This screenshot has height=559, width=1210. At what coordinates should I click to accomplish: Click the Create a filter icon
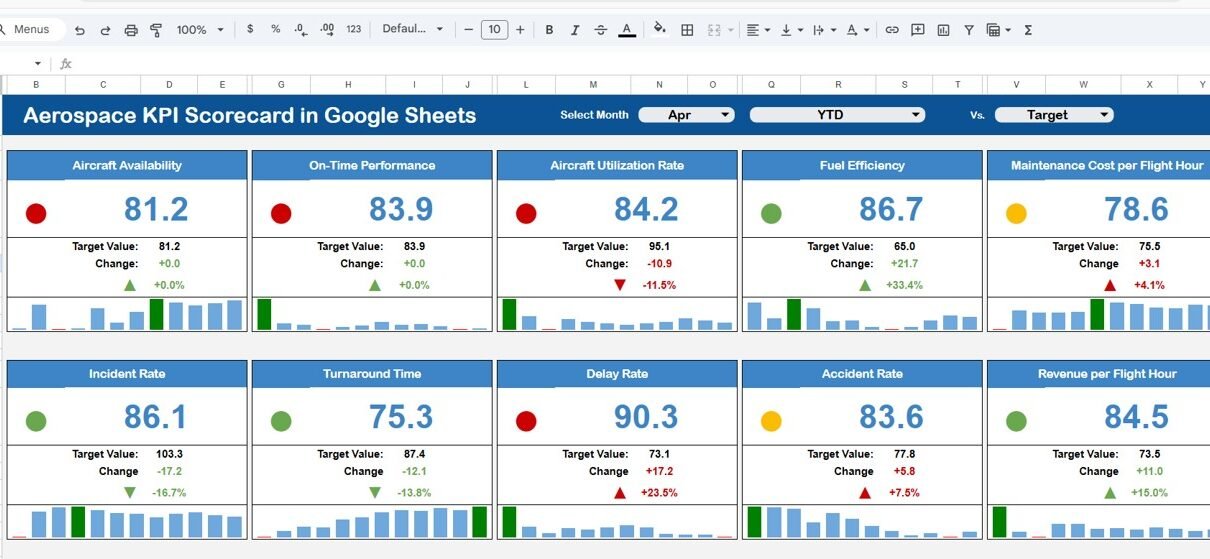coord(969,30)
